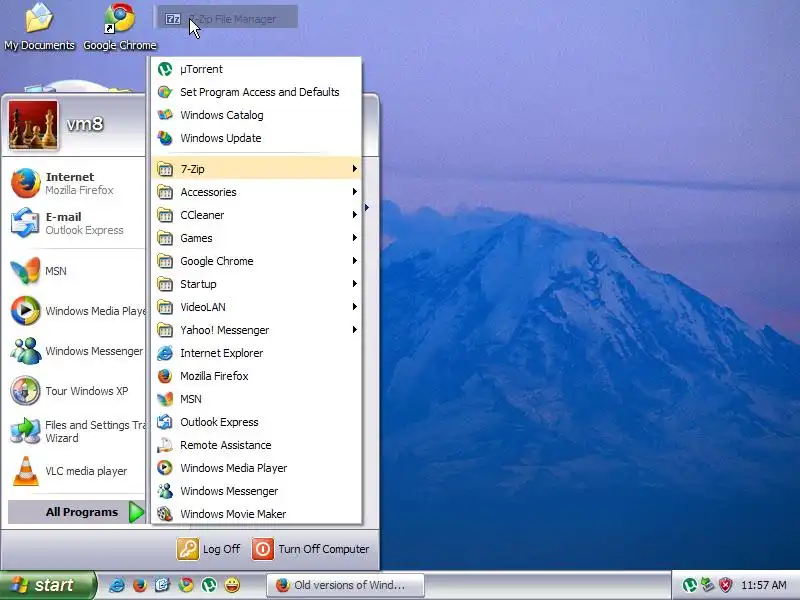Open Internet Mozilla Firefox pinned item
The height and width of the screenshot is (600, 800).
click(76, 183)
